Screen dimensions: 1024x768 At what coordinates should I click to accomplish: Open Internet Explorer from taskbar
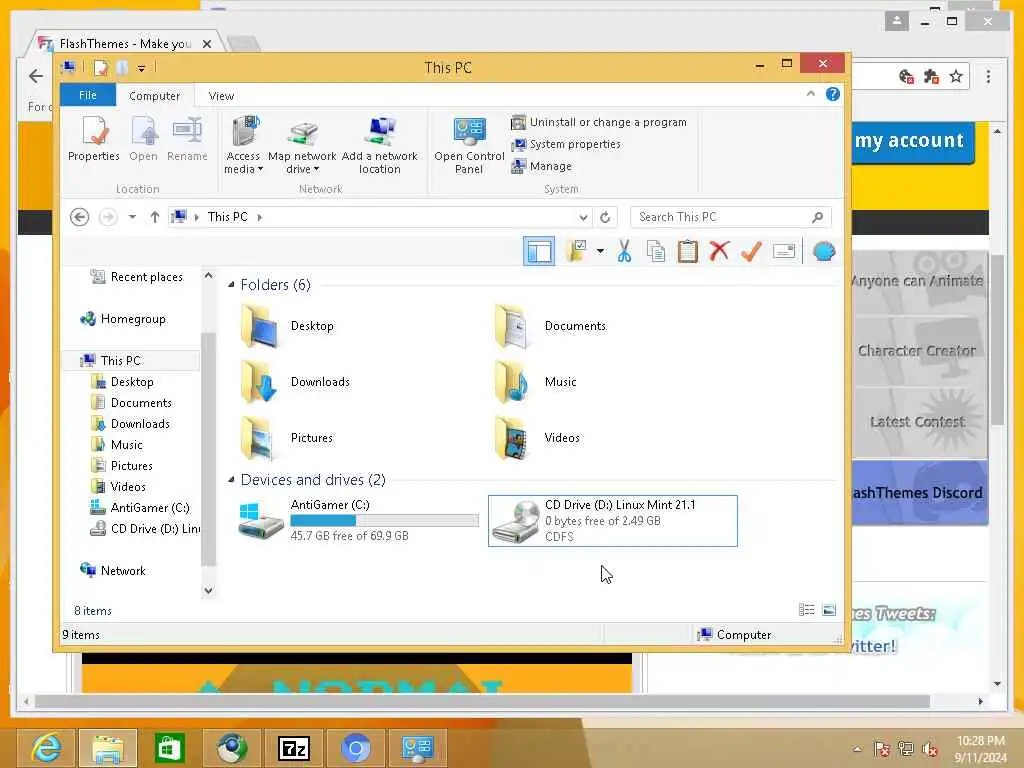click(46, 748)
